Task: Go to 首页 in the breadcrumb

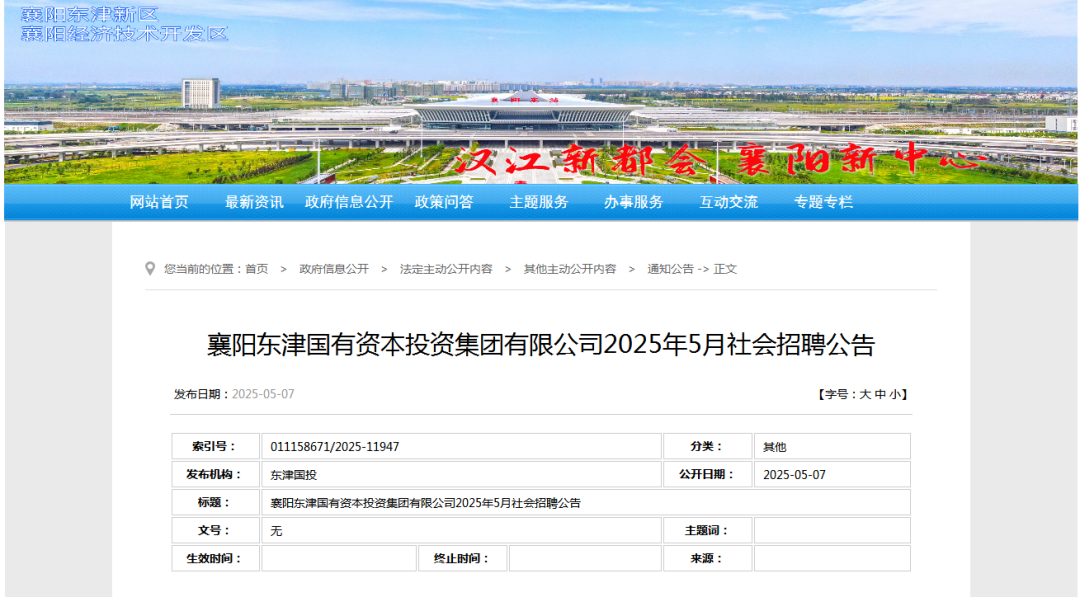Action: pos(257,269)
